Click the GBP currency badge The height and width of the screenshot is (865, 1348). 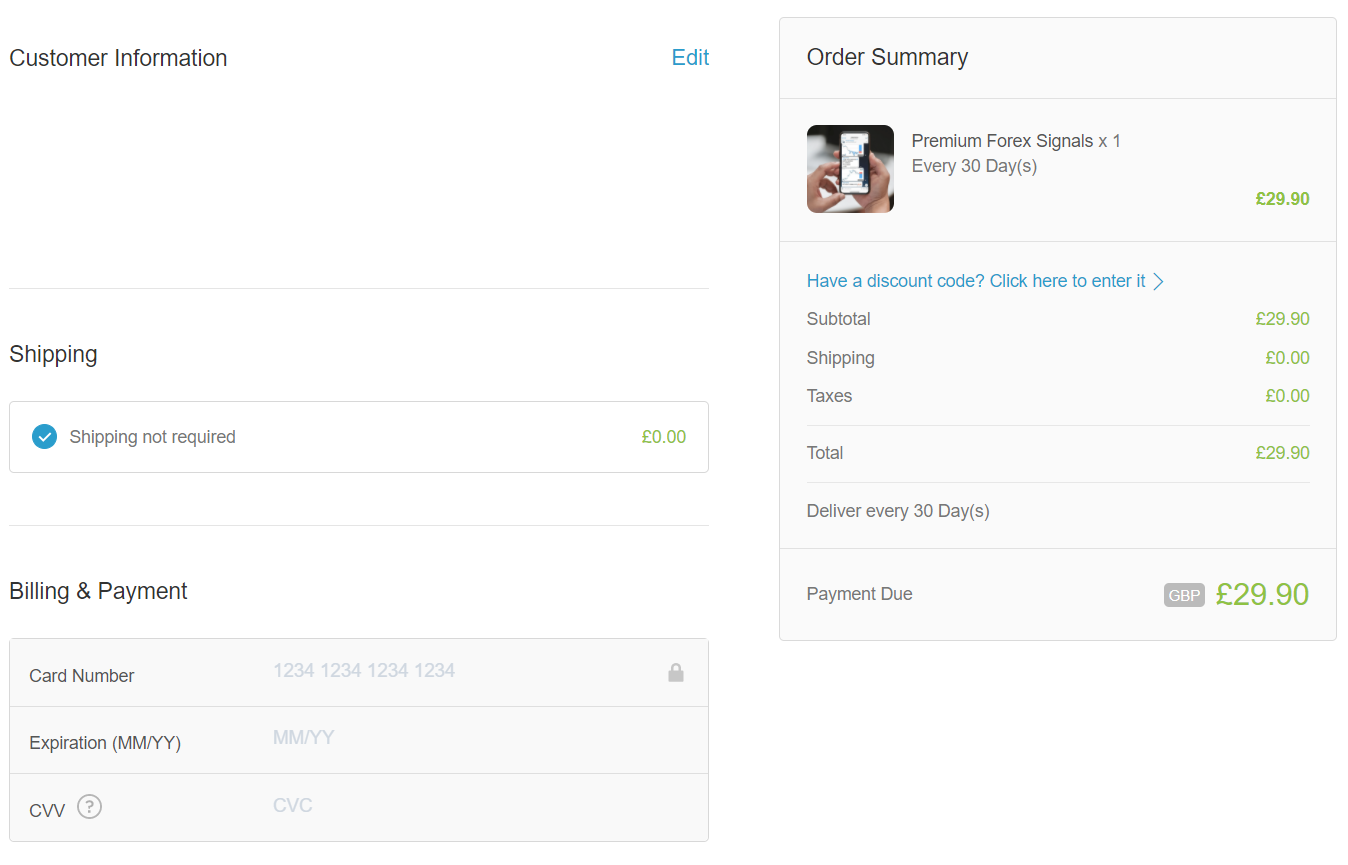tap(1184, 595)
